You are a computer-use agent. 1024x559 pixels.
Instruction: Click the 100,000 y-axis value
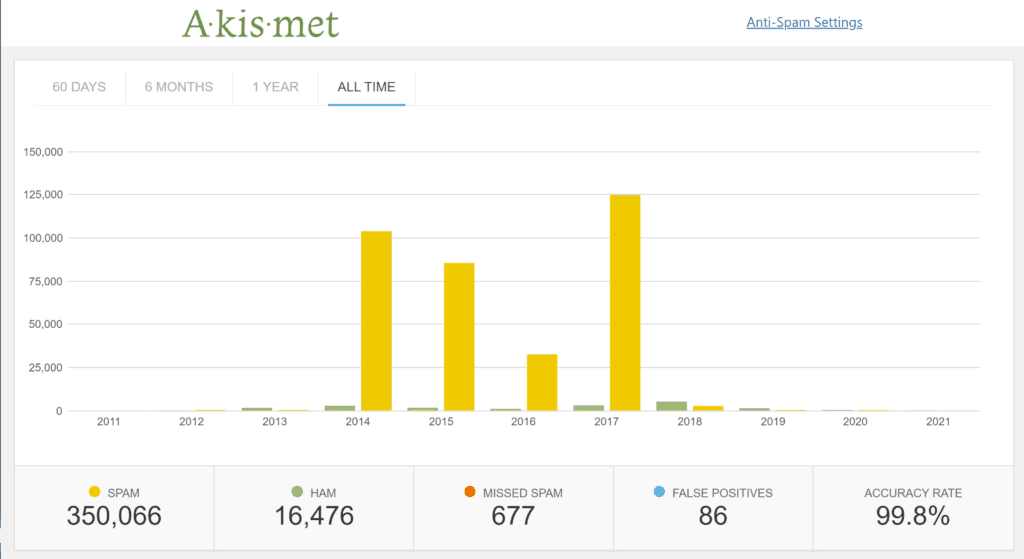(x=43, y=238)
